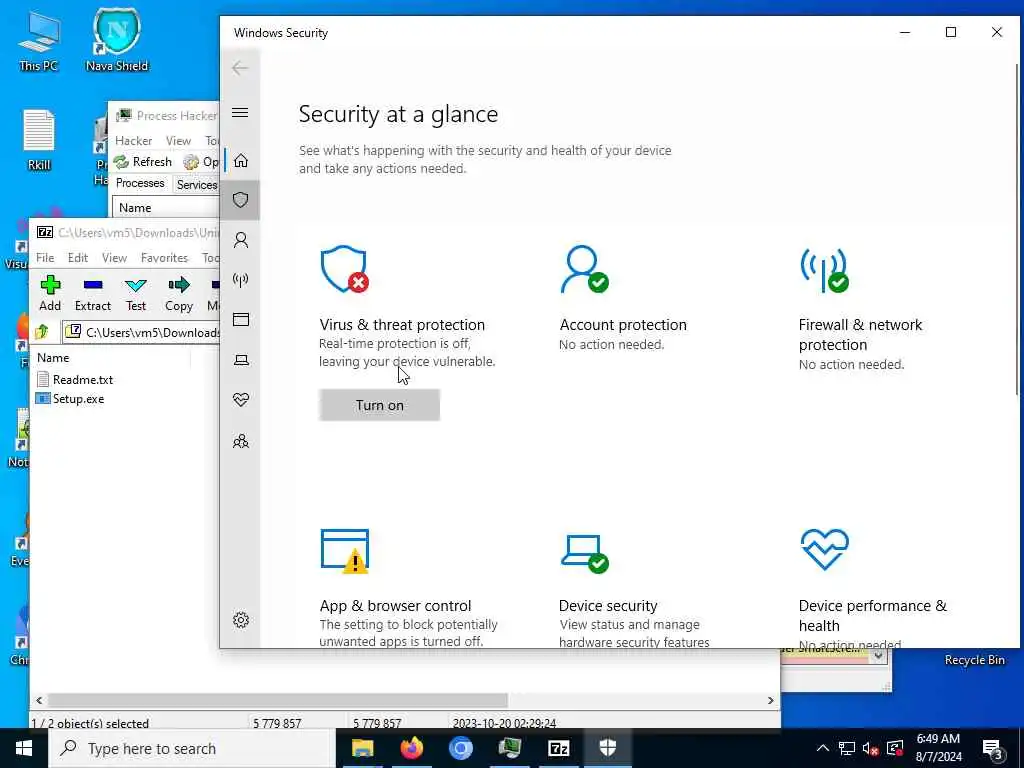Open Device security laptop icon in sidebar
1024x768 pixels.
pyautogui.click(x=240, y=360)
